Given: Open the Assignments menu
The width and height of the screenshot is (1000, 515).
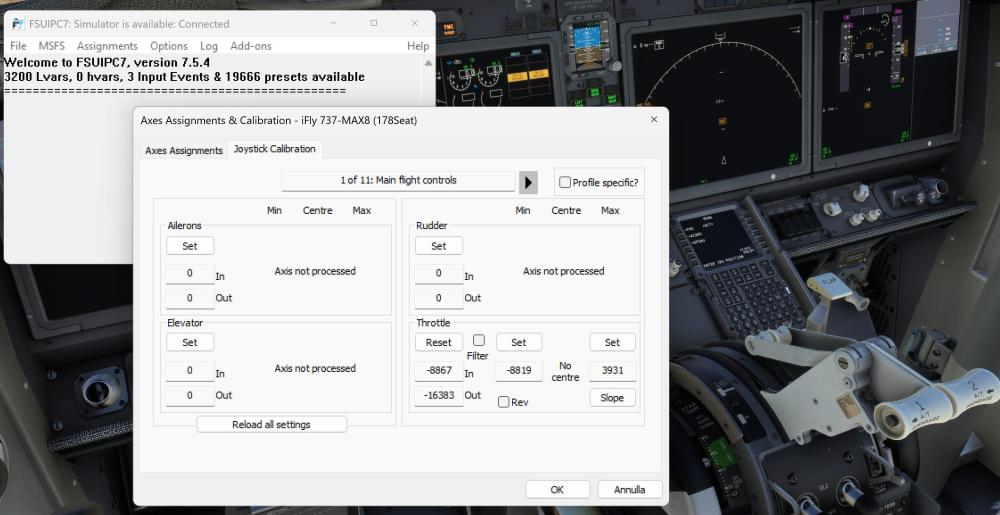Looking at the screenshot, I should (x=107, y=46).
